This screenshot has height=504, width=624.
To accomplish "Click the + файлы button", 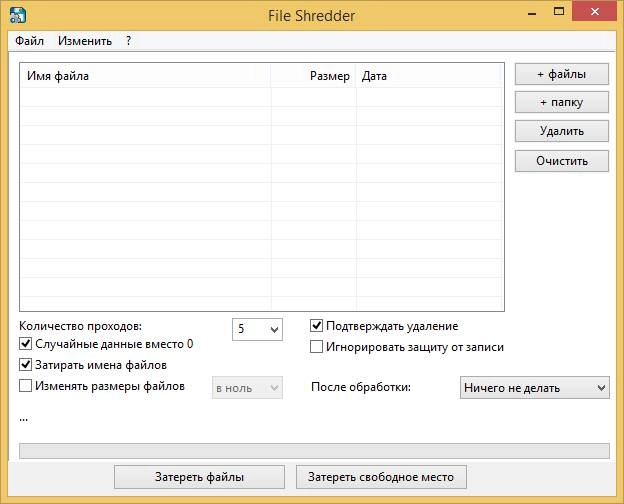I will click(562, 74).
